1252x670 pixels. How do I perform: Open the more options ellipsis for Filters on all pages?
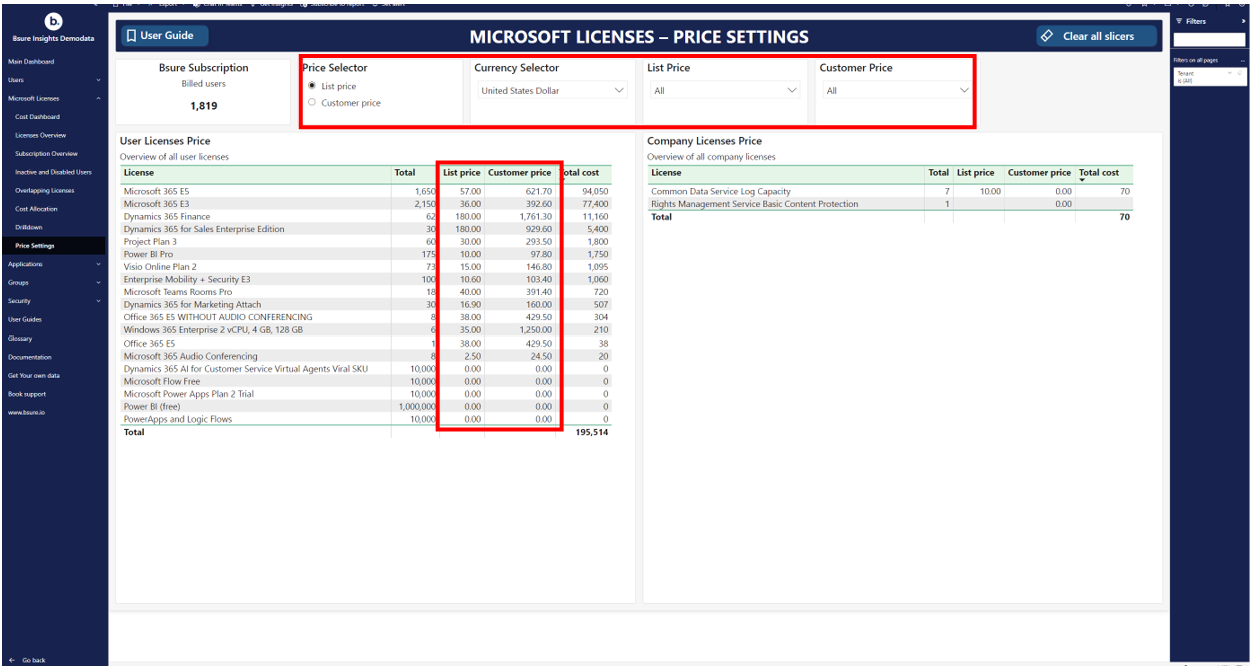tap(1241, 60)
